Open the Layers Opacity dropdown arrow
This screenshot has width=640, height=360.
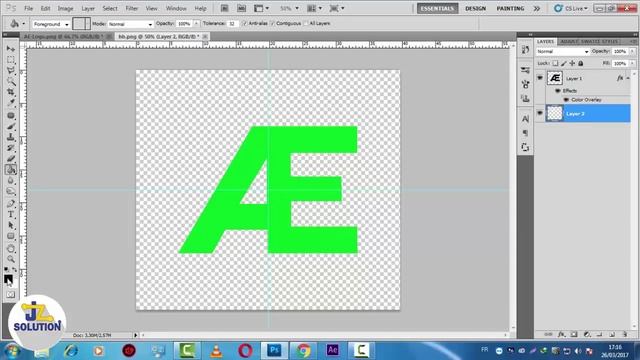click(x=633, y=51)
